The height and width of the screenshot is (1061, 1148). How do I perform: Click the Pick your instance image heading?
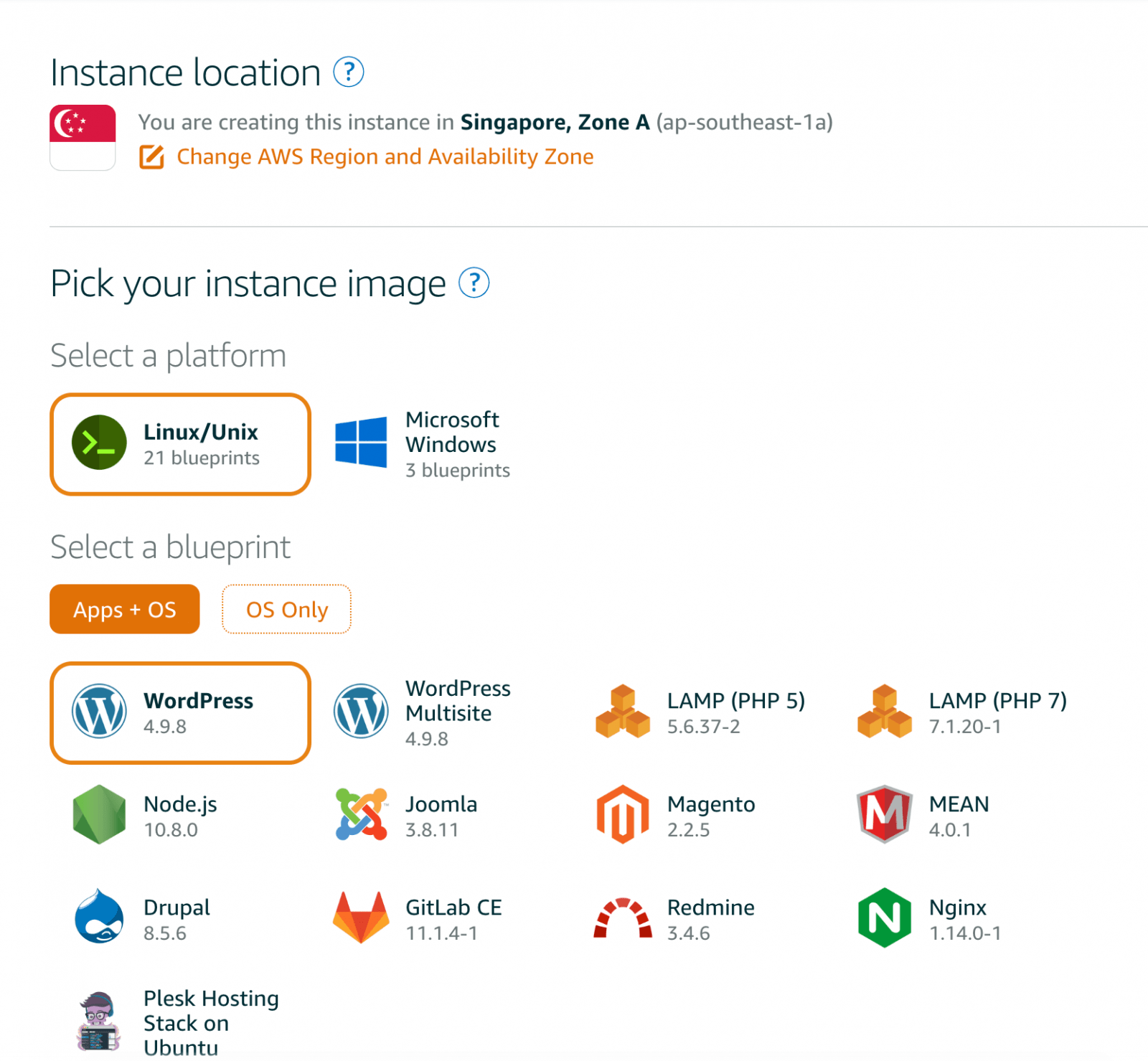coord(248,284)
